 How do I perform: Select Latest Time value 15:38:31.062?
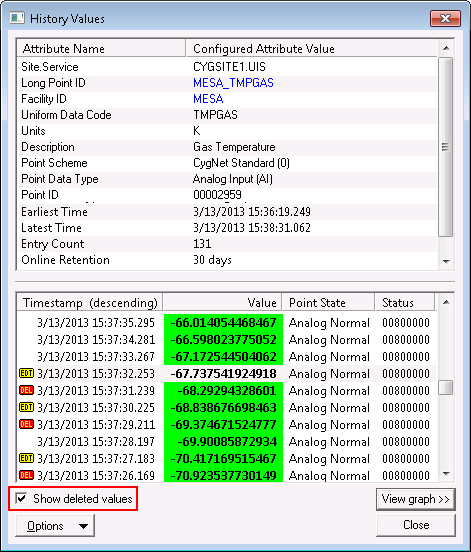pyautogui.click(x=252, y=228)
